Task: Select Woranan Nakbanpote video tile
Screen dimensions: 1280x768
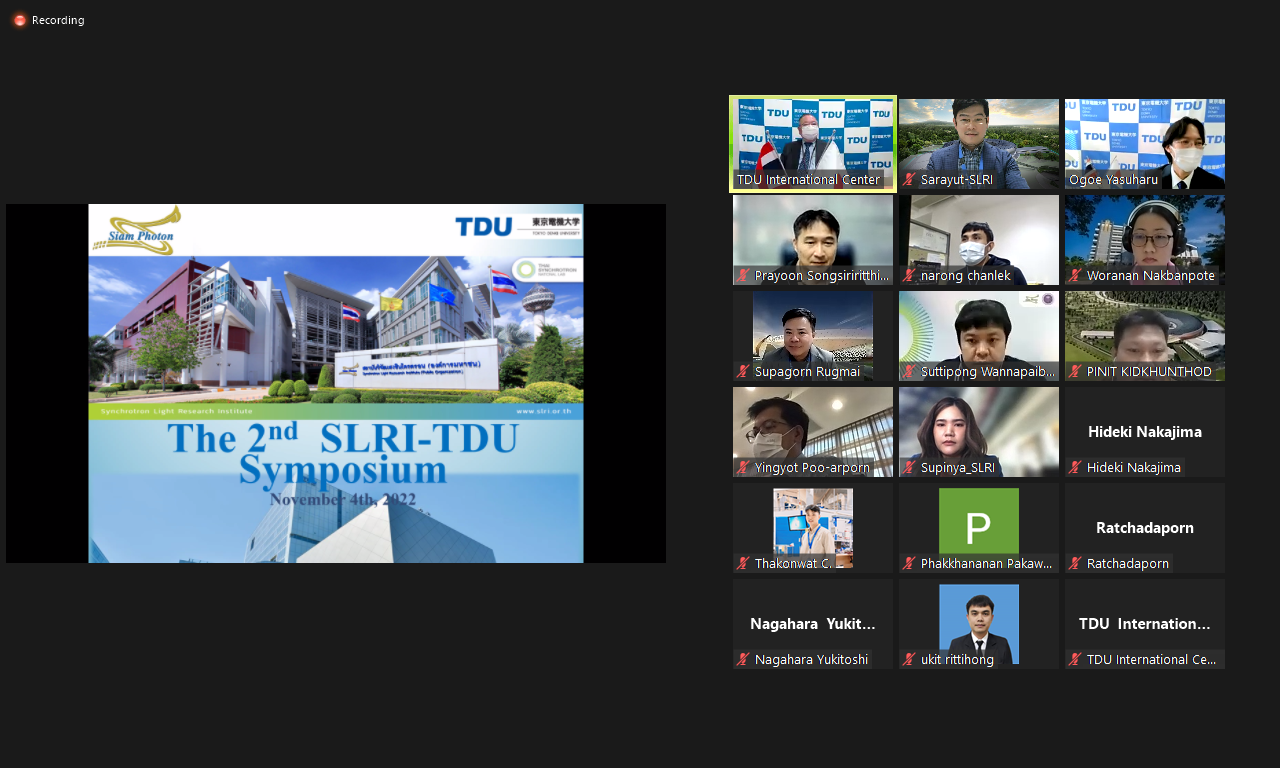Action: 1145,240
